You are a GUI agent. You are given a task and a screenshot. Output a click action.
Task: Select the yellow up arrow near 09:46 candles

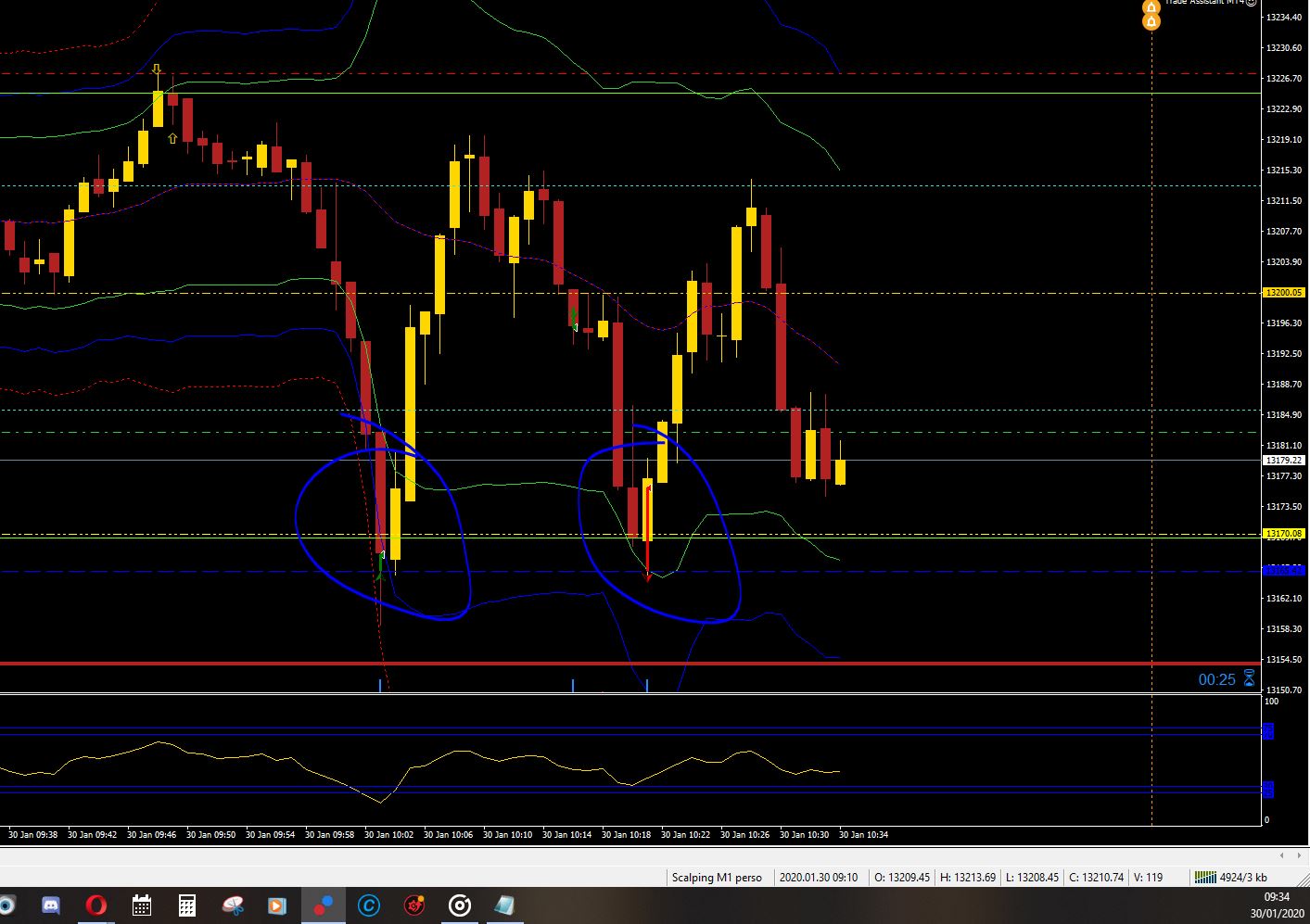coord(172,138)
